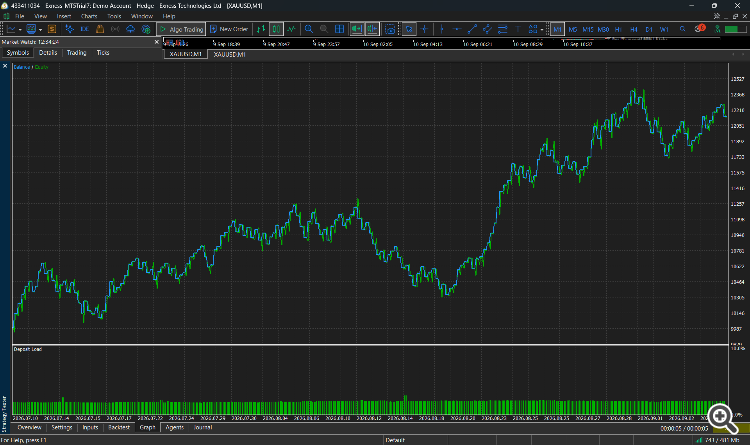Select the second XAUUSD,M1 chart tab

[230, 55]
